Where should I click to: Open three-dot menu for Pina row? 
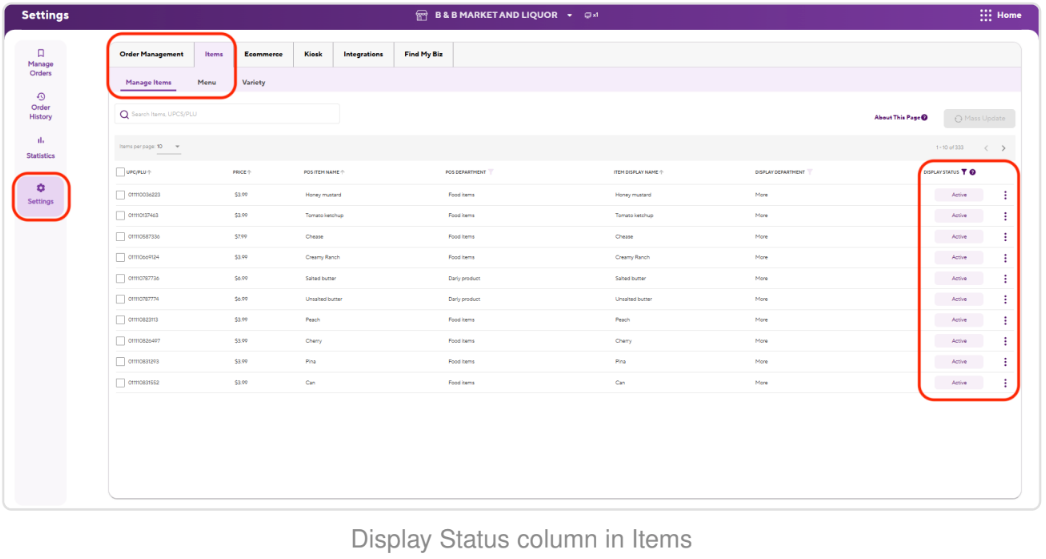point(1005,362)
